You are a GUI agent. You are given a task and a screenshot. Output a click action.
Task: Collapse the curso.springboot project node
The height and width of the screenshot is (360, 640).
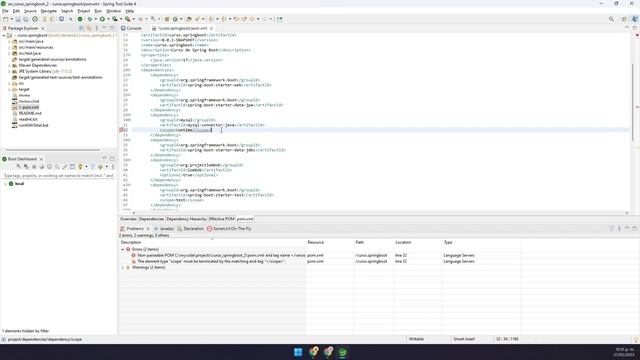tap(4, 36)
